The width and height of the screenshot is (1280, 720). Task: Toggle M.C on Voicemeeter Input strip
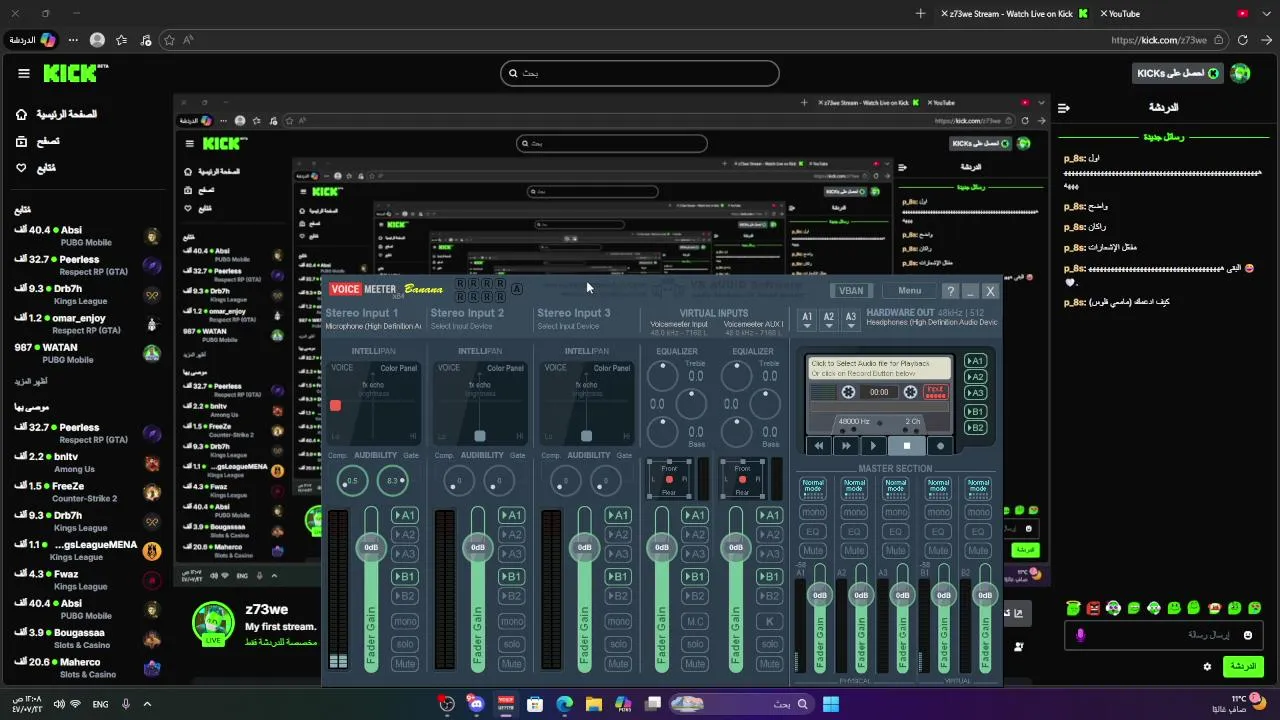(x=694, y=622)
